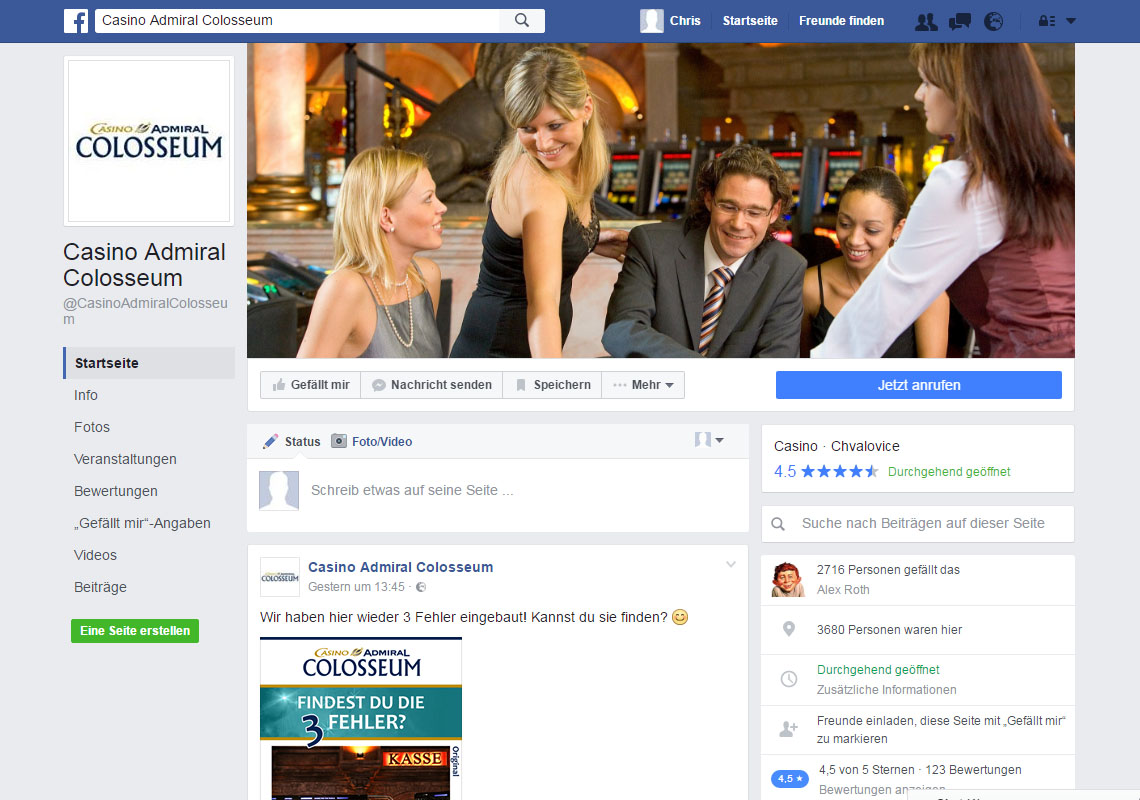
Task: Click 4.5 star rating
Action: point(826,471)
